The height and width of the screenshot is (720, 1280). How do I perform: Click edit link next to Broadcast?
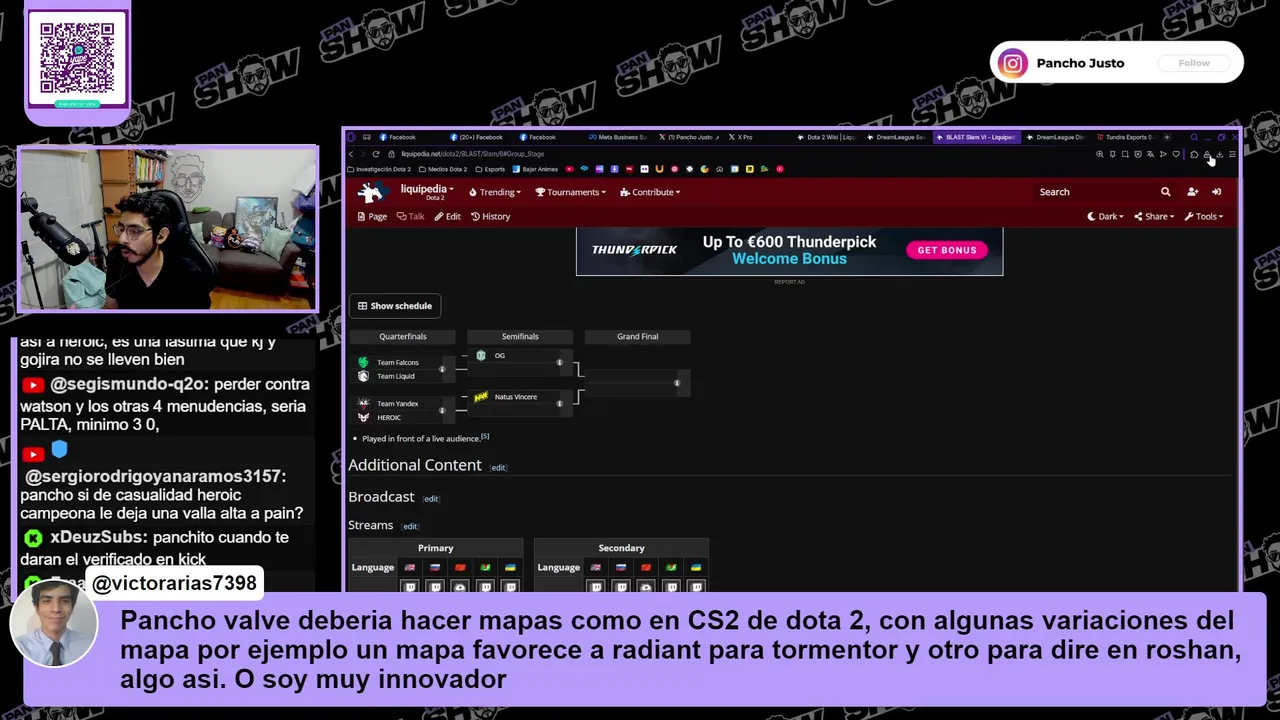pos(431,499)
